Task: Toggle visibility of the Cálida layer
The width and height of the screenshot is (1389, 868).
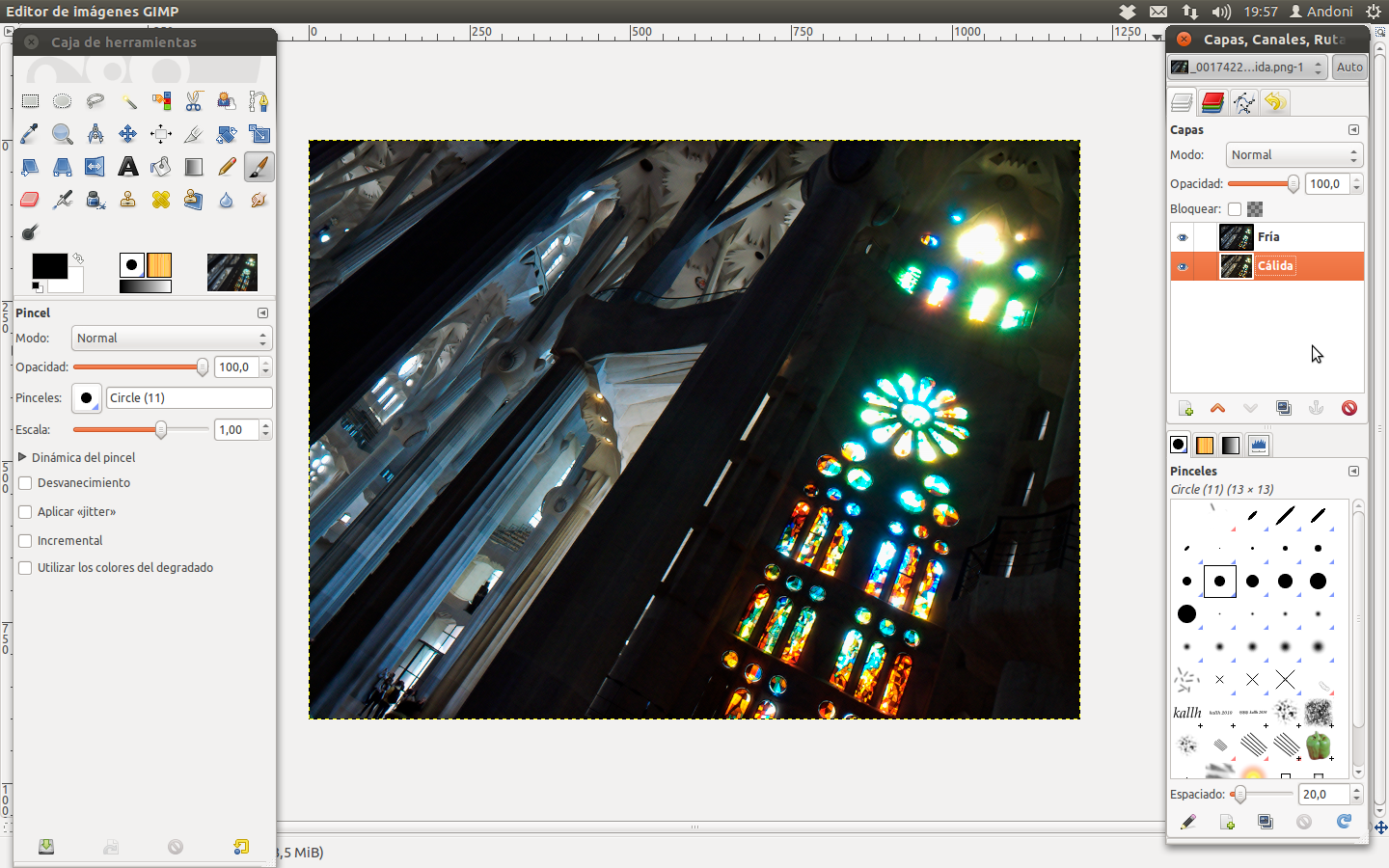Action: point(1183,266)
